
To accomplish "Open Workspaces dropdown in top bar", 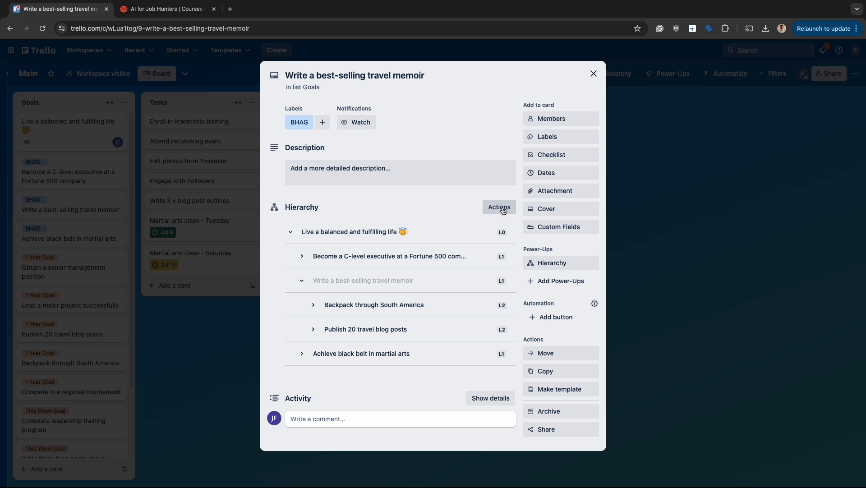I will [88, 50].
